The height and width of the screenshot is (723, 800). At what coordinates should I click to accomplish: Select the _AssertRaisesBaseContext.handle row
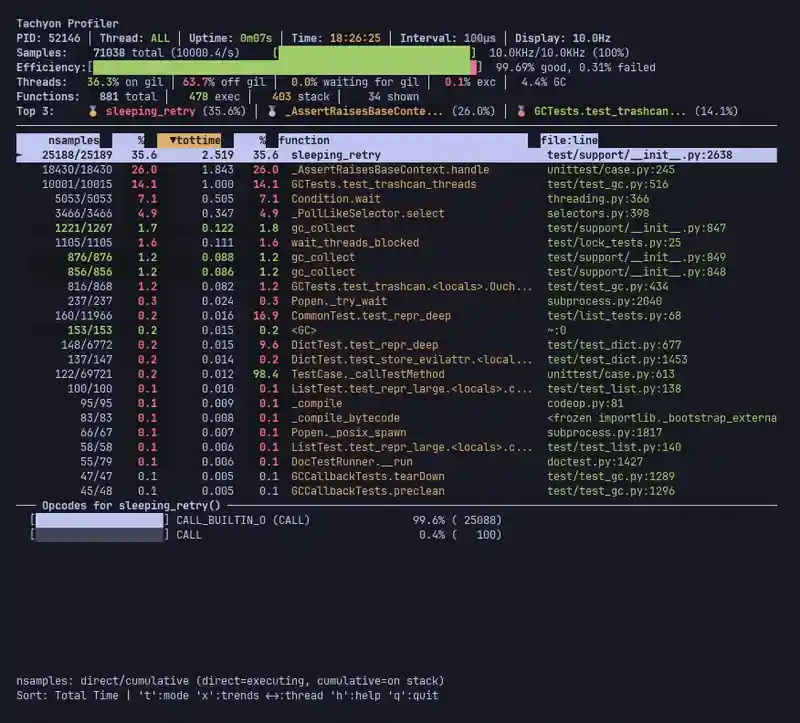(x=300, y=170)
